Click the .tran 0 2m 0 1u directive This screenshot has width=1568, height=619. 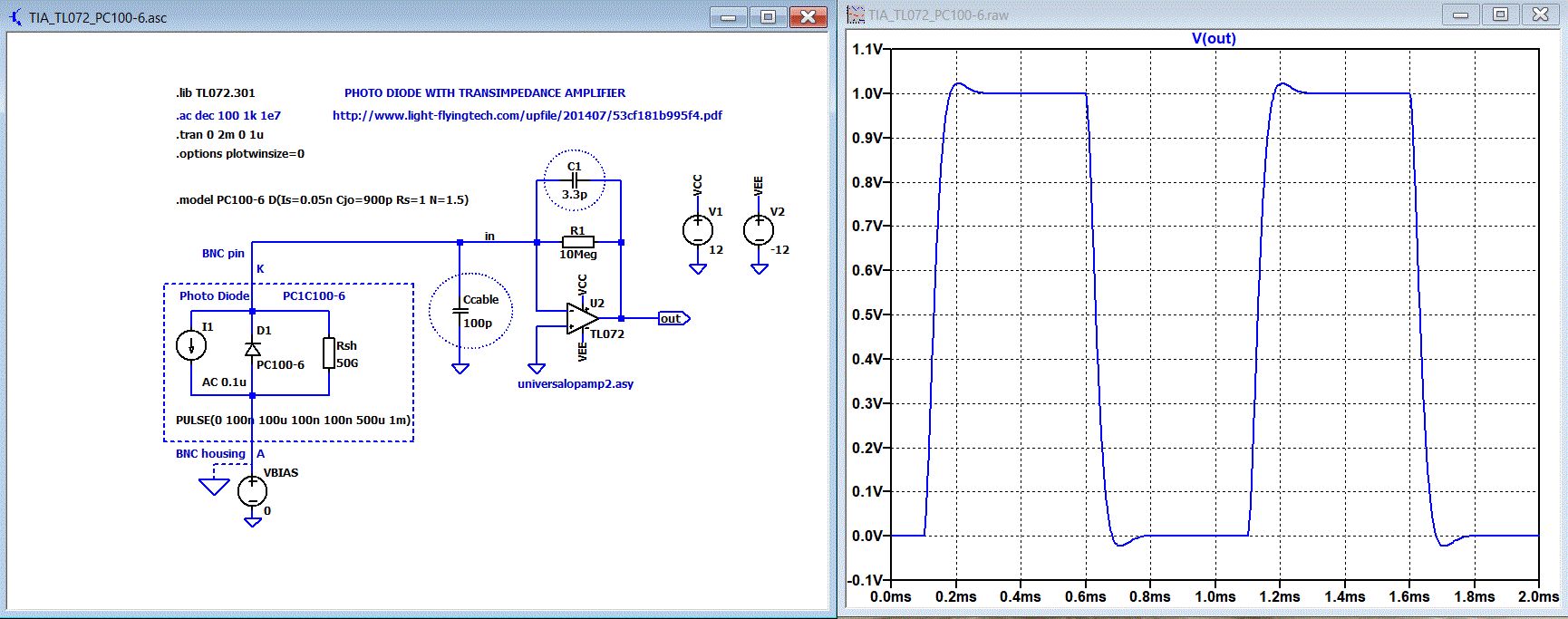coord(219,134)
